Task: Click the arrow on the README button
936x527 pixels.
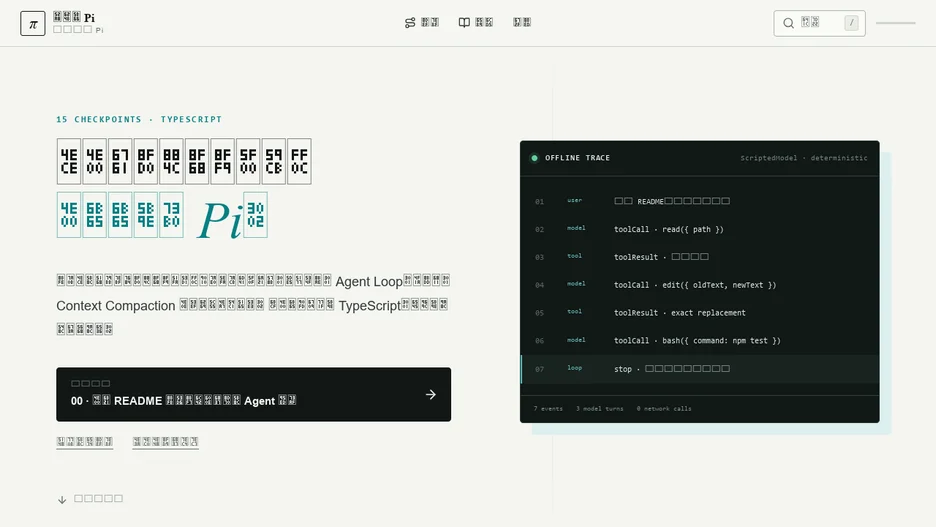Action: point(430,395)
